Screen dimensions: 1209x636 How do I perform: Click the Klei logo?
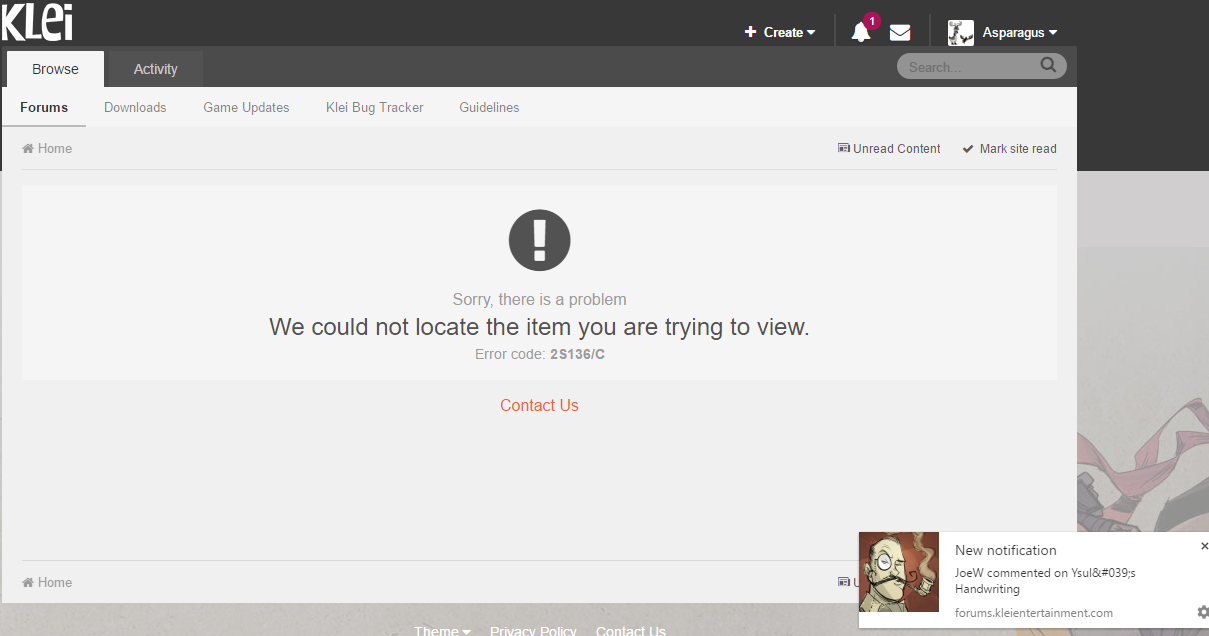click(37, 21)
